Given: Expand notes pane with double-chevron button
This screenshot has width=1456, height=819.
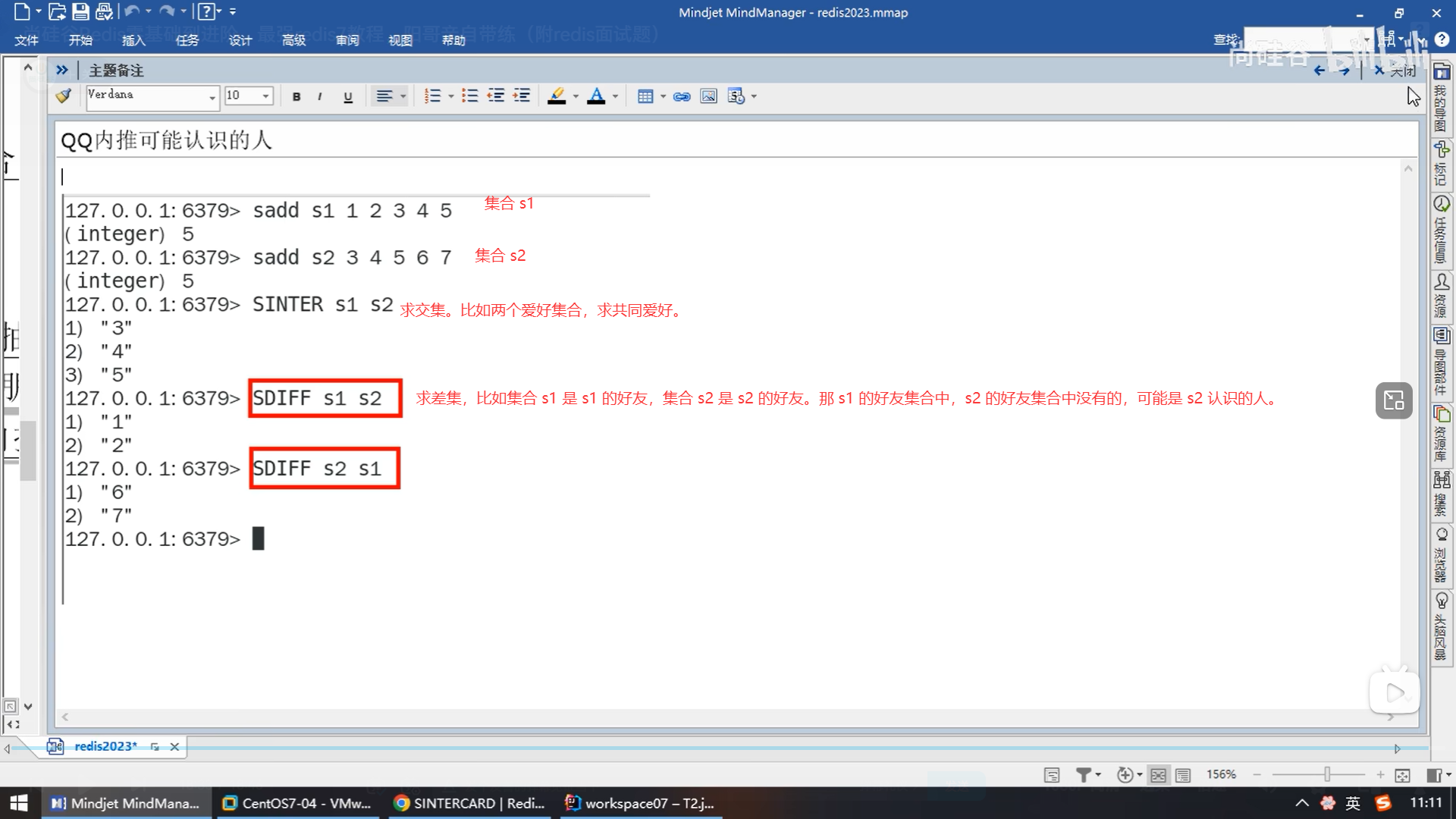Looking at the screenshot, I should (62, 71).
